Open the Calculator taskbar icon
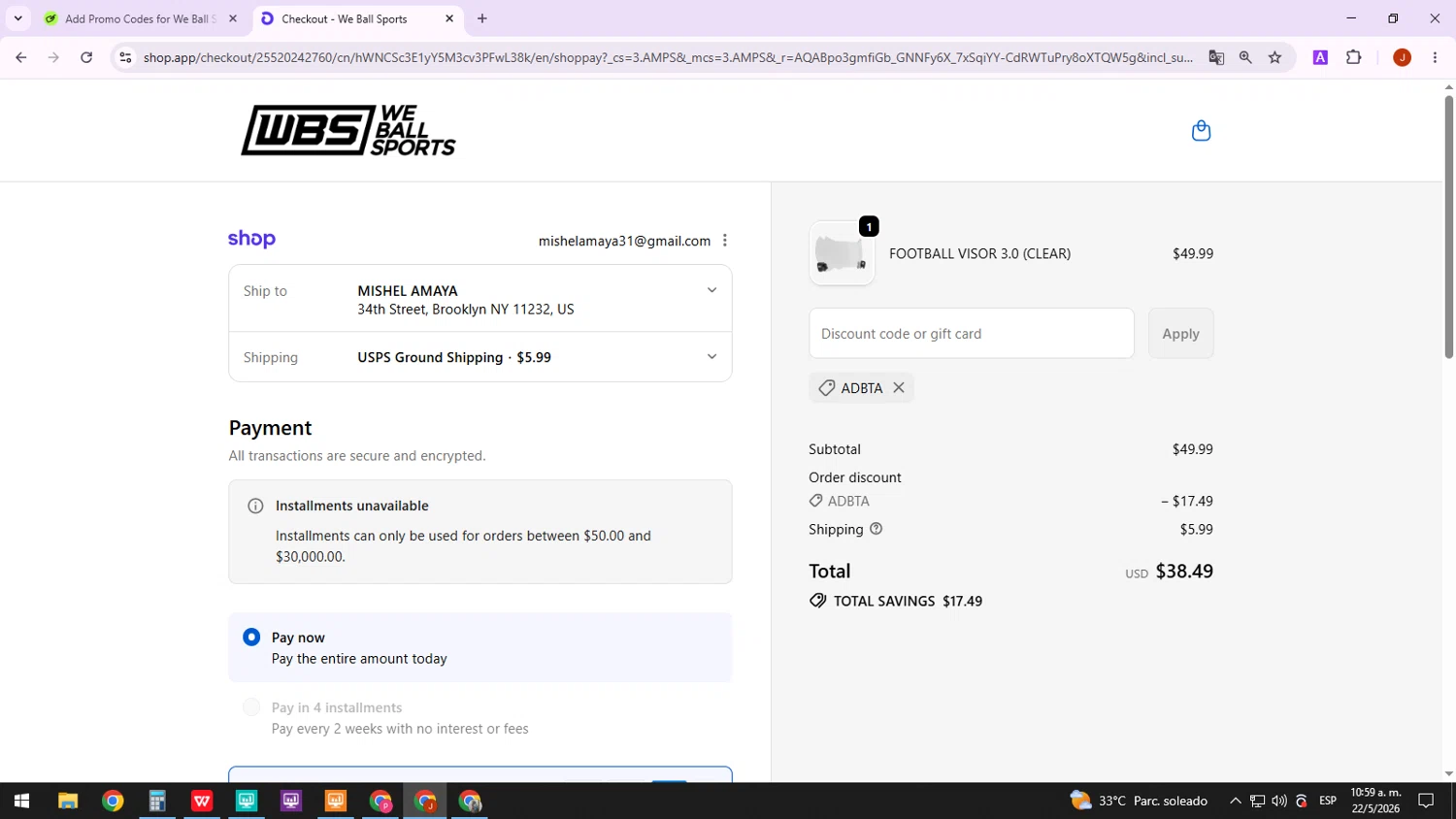 click(157, 801)
